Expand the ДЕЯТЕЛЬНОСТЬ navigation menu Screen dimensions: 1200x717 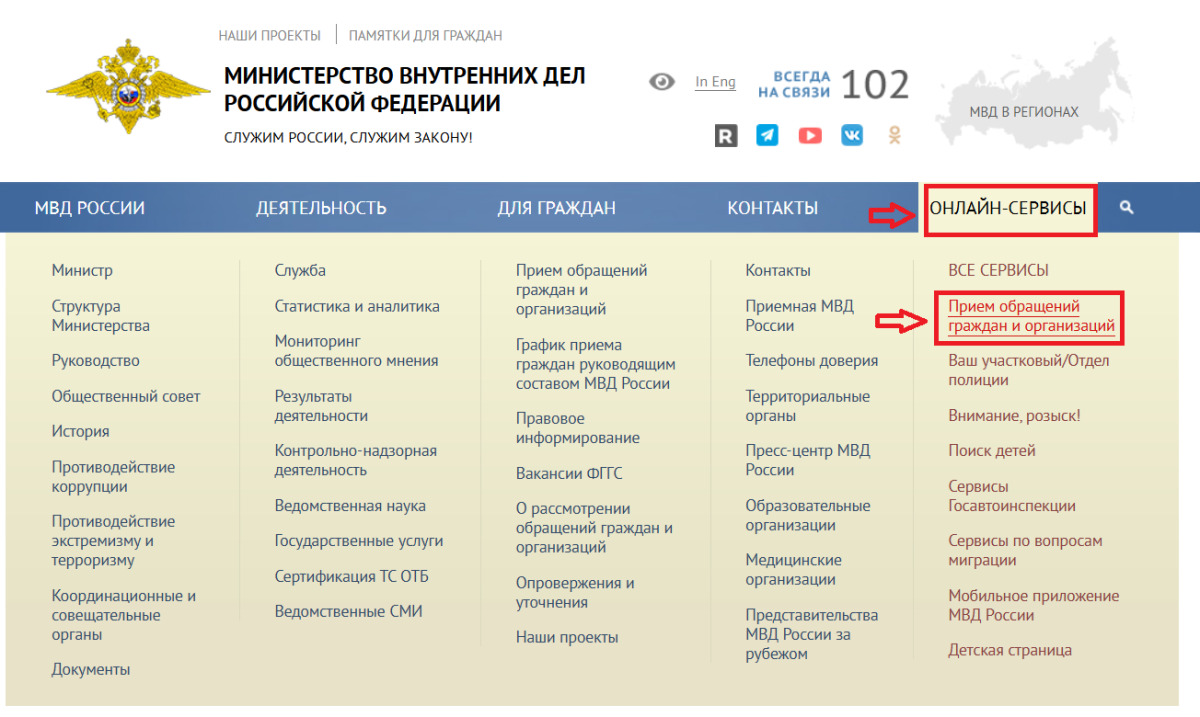tap(321, 207)
